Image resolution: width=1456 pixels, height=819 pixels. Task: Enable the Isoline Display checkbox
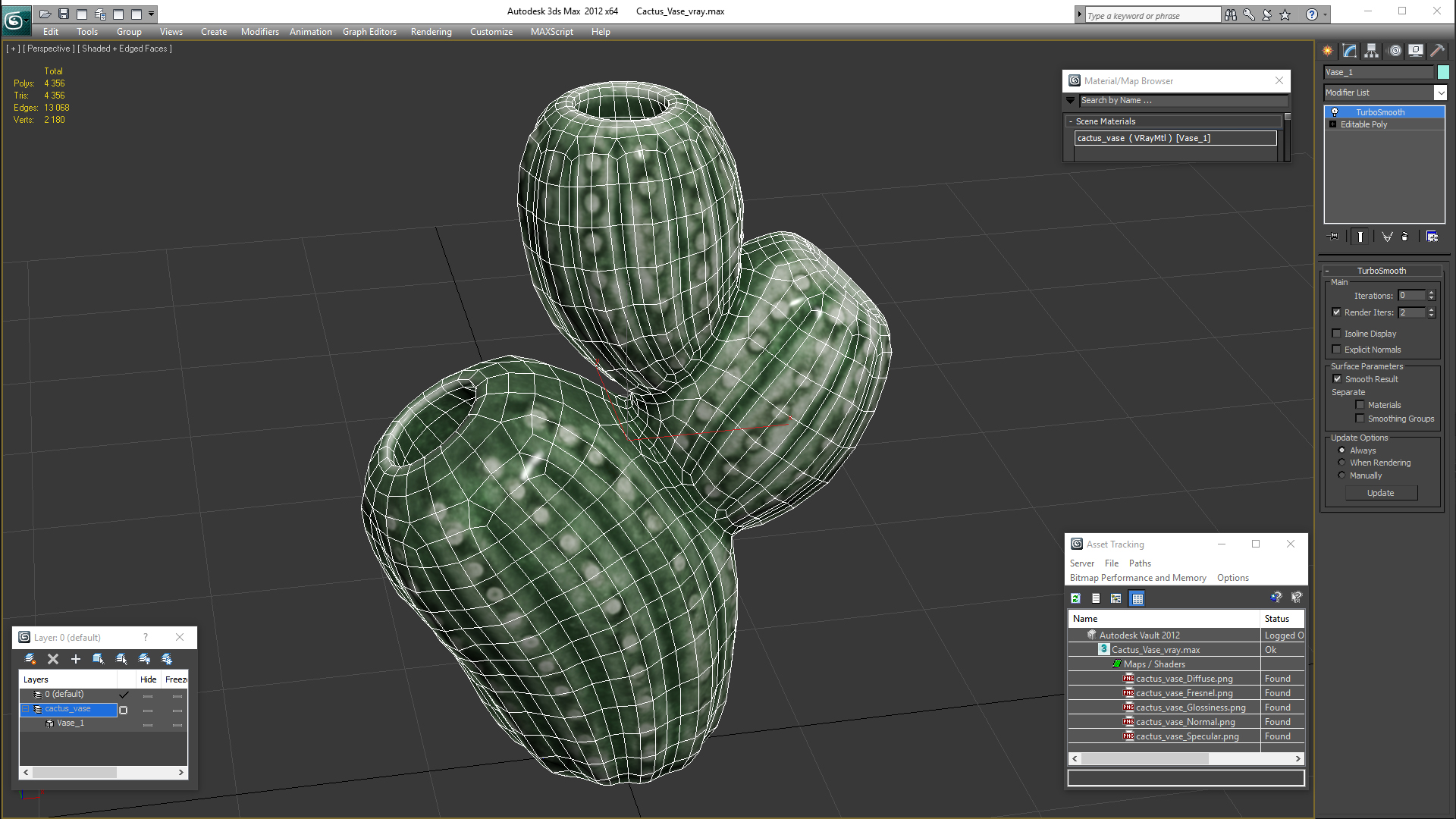(1337, 334)
